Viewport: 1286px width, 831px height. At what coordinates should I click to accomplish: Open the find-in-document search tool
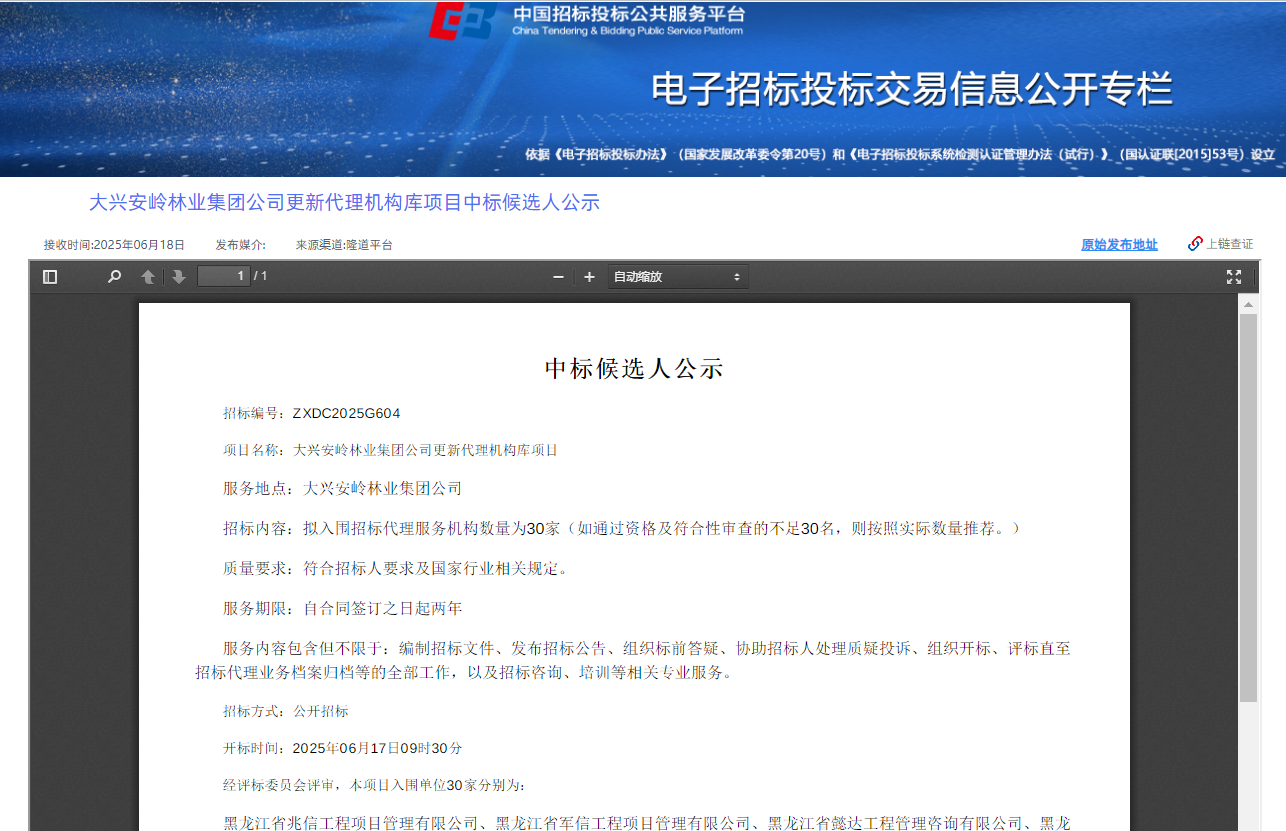[x=114, y=277]
